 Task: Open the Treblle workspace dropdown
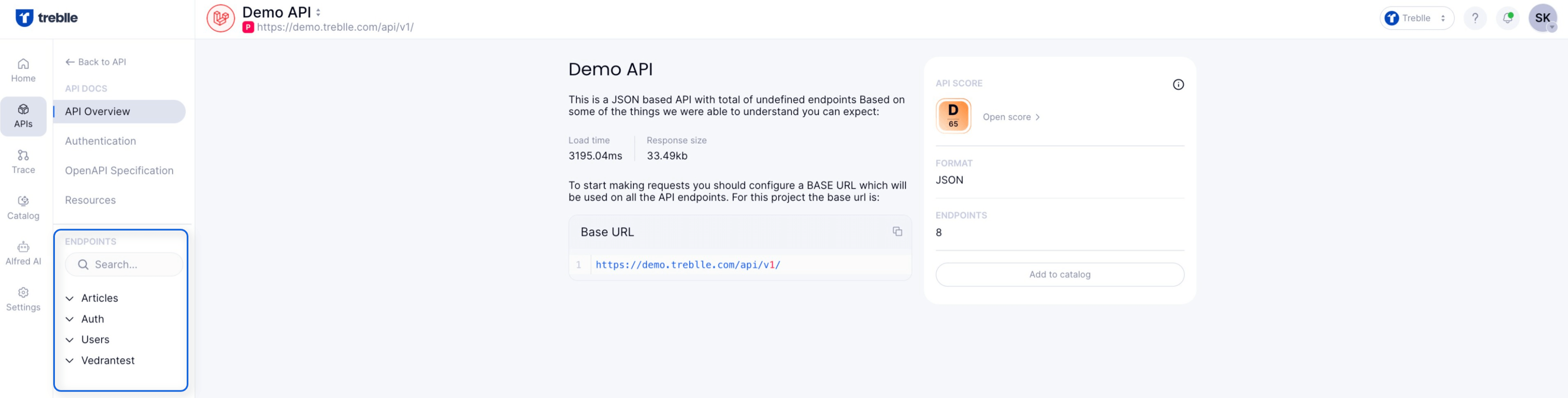(1416, 18)
